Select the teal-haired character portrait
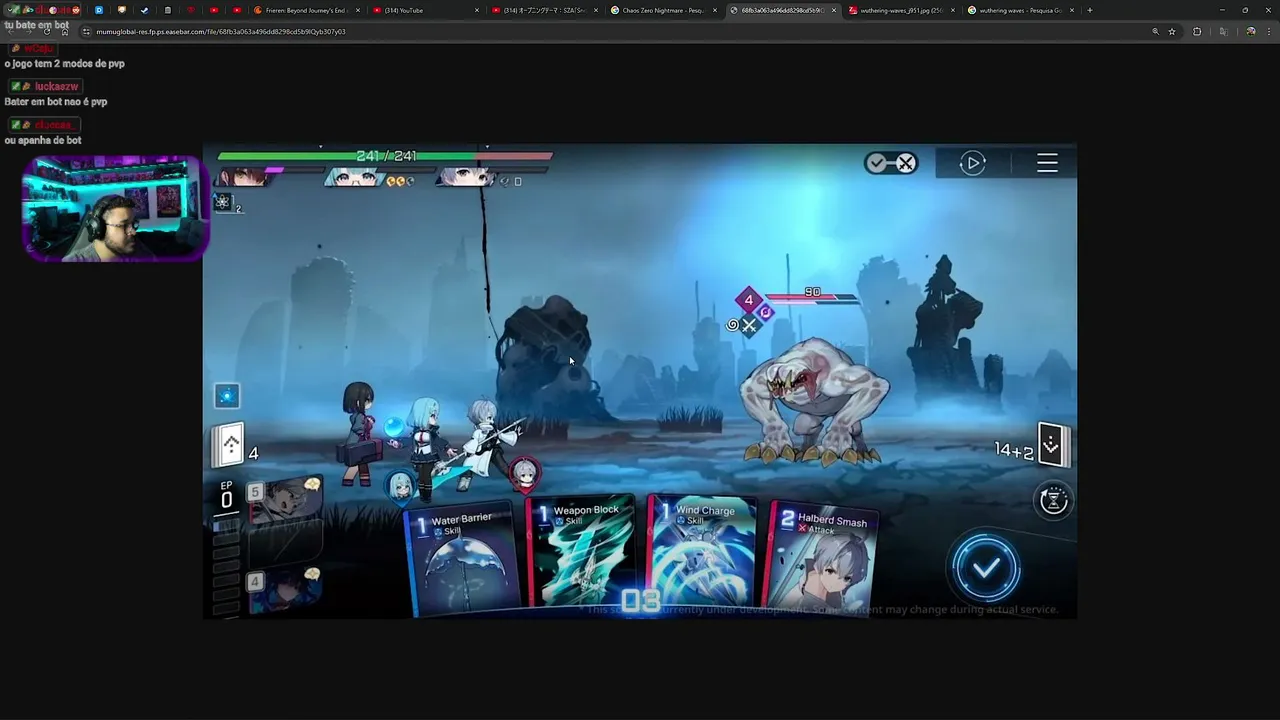This screenshot has height=720, width=1280. click(355, 179)
